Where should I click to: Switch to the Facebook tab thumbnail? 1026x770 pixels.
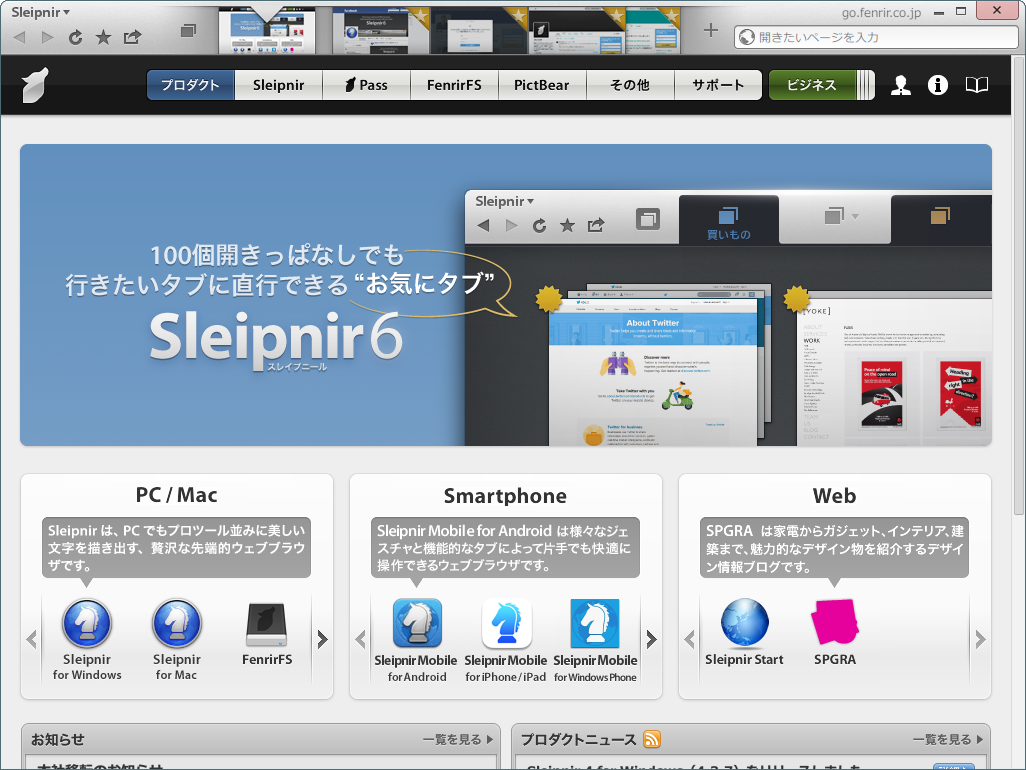tap(381, 31)
